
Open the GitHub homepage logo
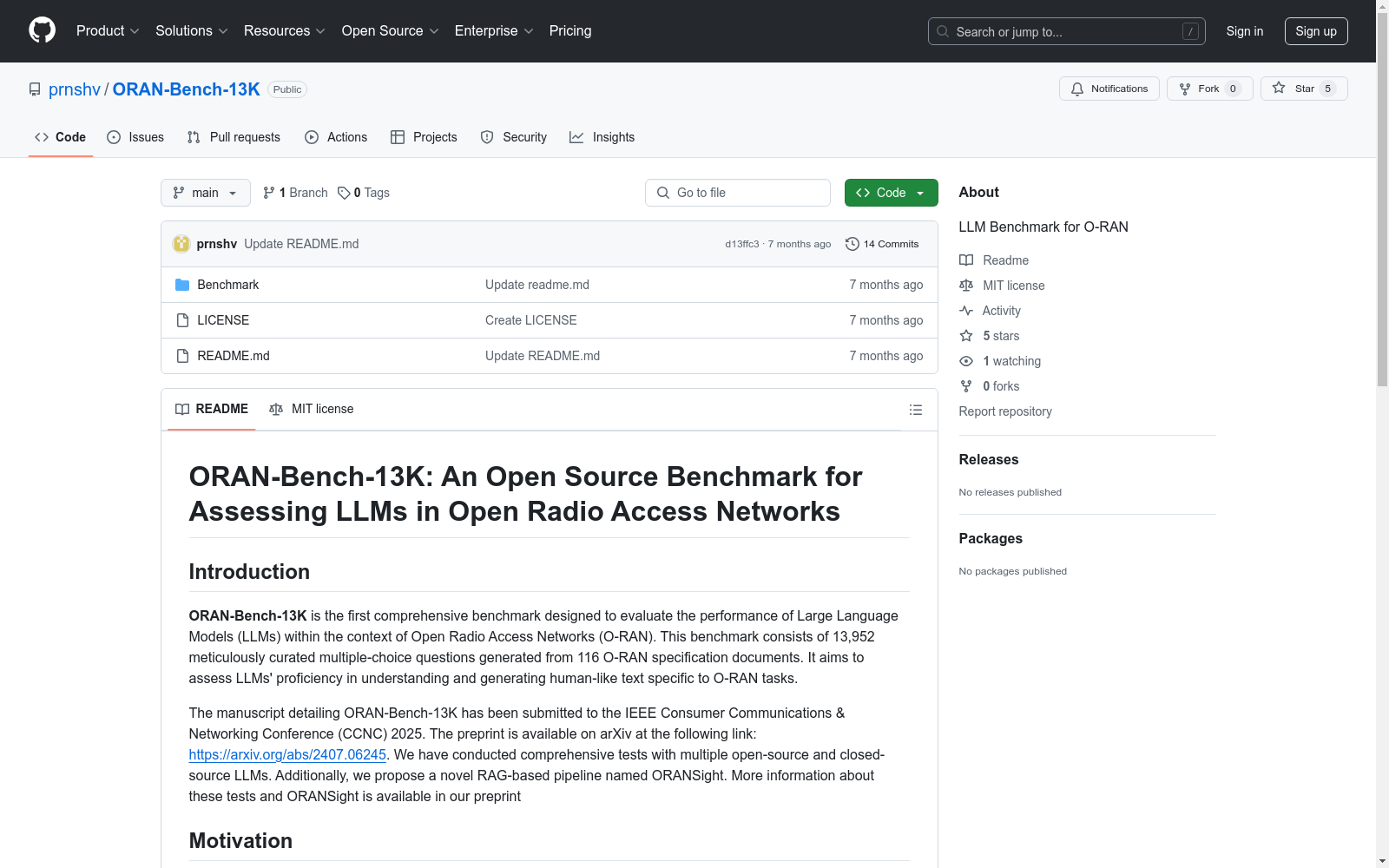pyautogui.click(x=42, y=30)
